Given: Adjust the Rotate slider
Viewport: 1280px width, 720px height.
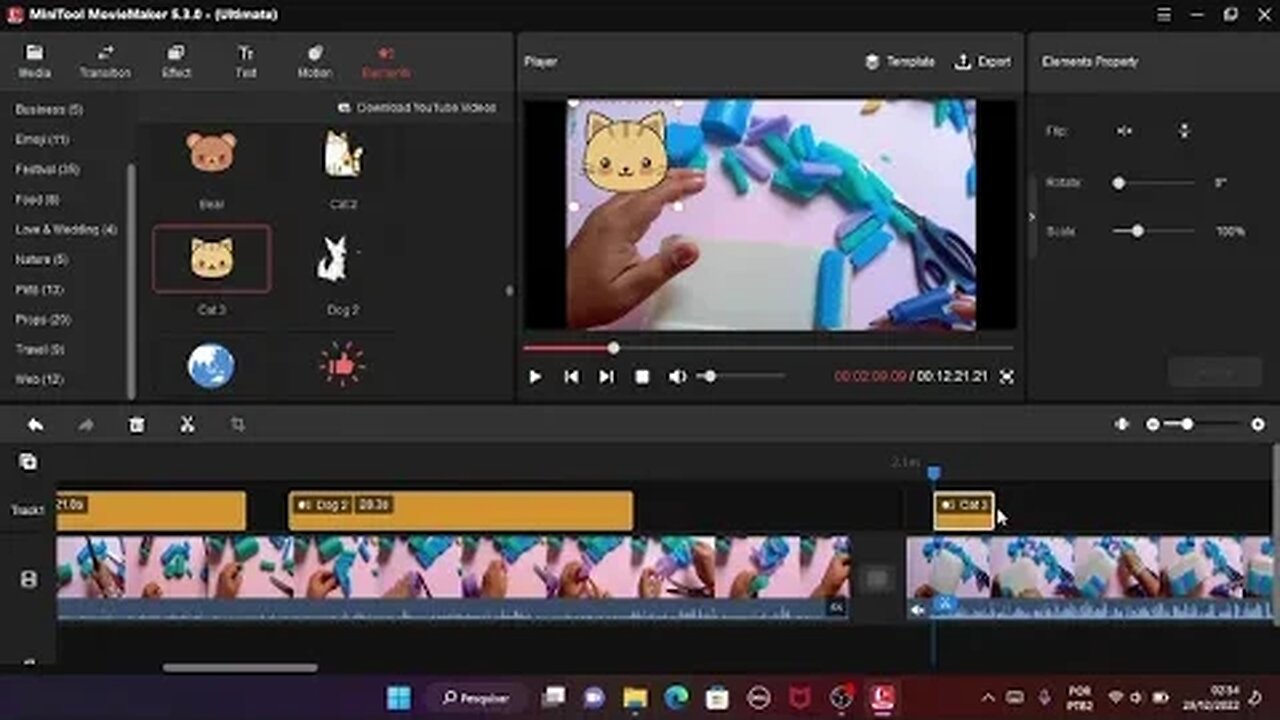Looking at the screenshot, I should pos(1155,183).
